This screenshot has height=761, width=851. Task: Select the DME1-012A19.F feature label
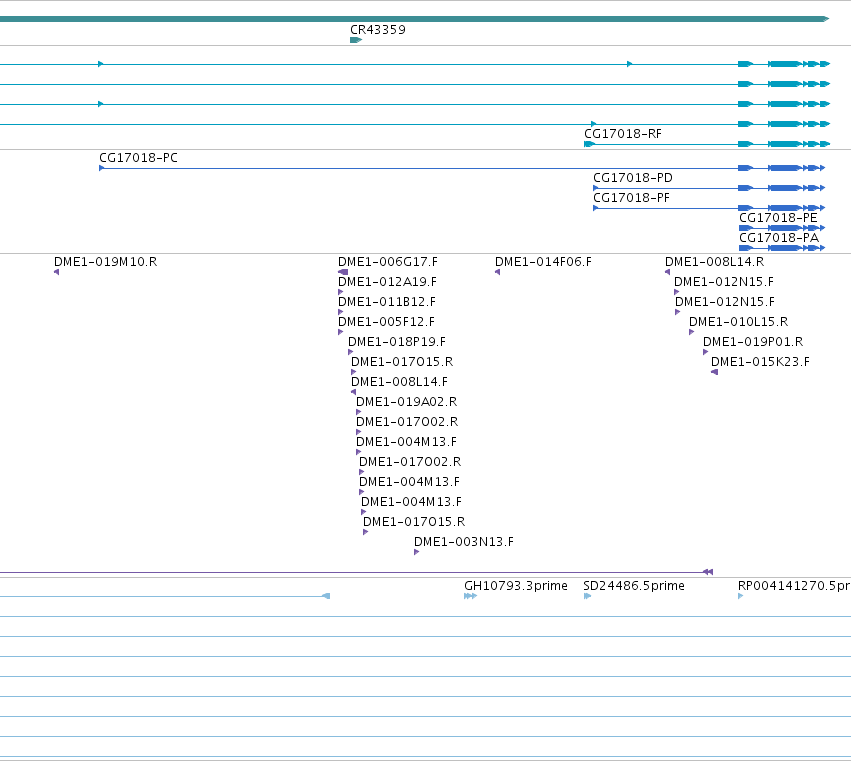tap(388, 282)
